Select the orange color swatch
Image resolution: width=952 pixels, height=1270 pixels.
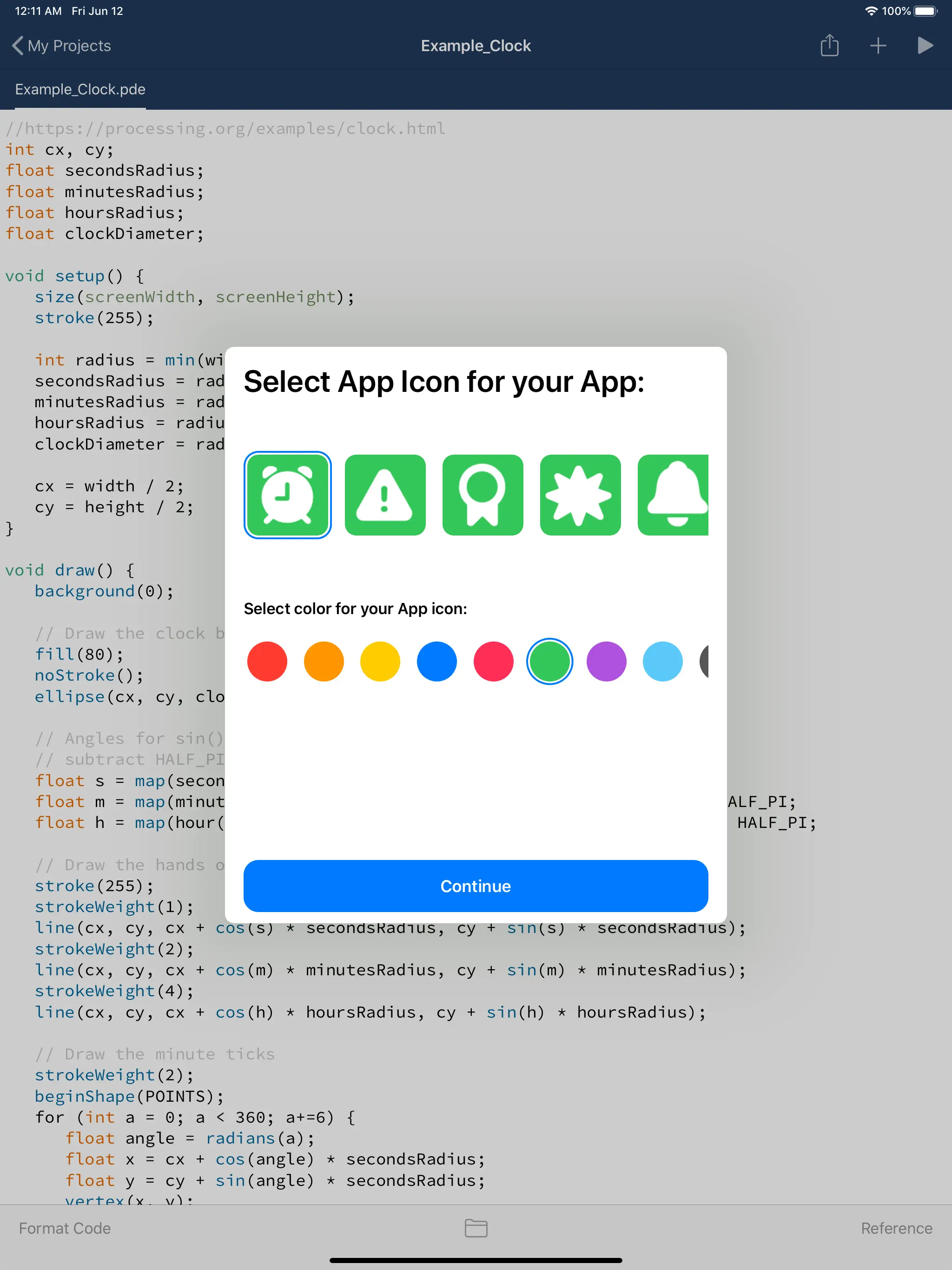click(x=324, y=661)
